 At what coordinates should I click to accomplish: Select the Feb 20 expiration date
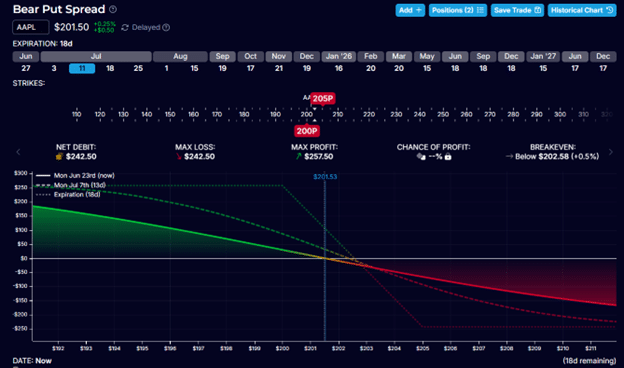(x=370, y=68)
